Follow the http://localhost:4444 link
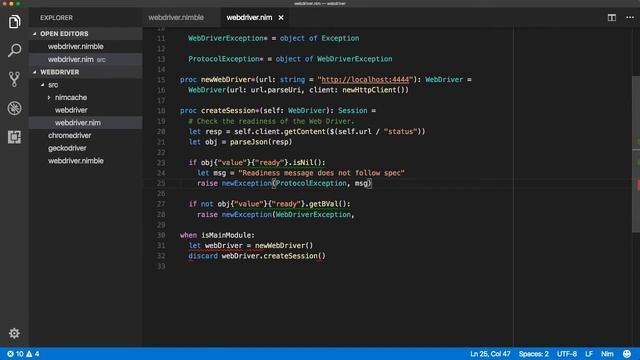 click(x=365, y=80)
